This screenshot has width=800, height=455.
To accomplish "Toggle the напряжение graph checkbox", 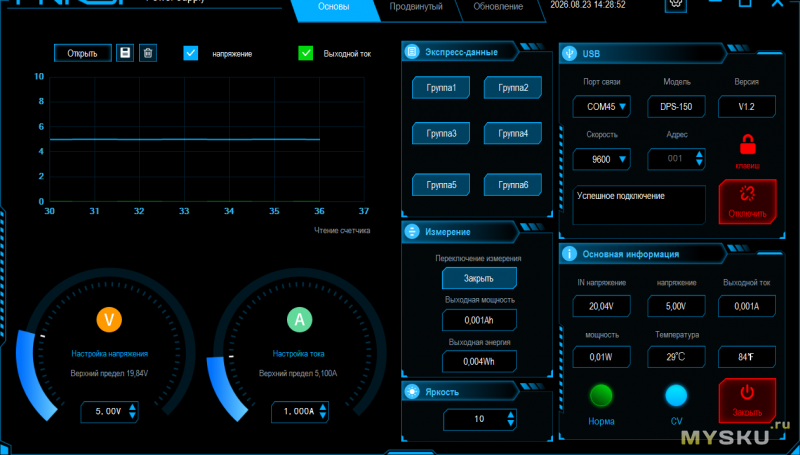I will pyautogui.click(x=191, y=53).
